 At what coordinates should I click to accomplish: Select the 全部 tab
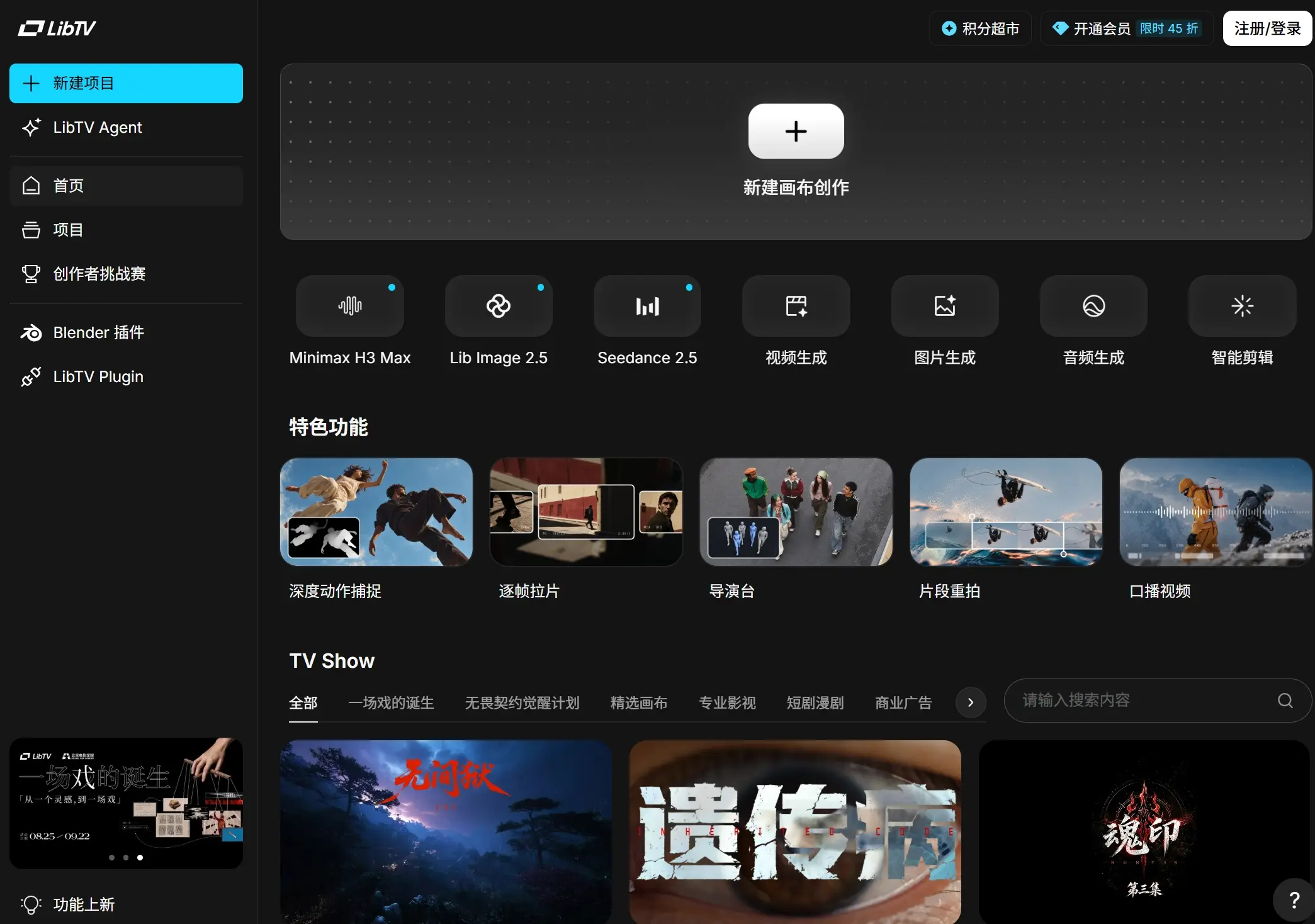303,703
